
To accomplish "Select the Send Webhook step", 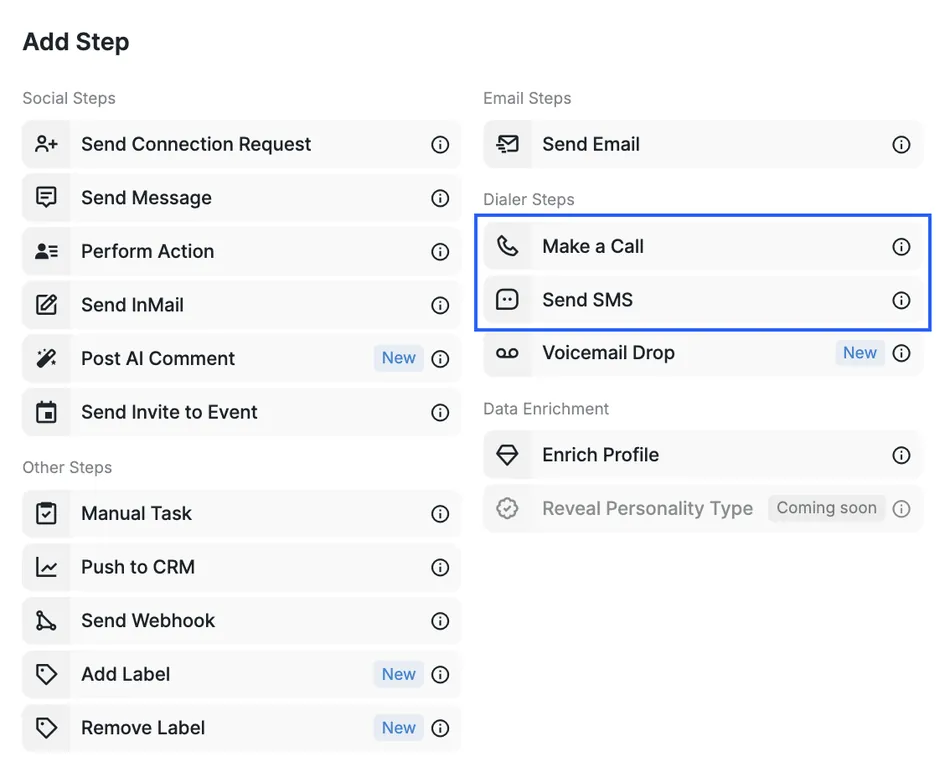I will [241, 621].
